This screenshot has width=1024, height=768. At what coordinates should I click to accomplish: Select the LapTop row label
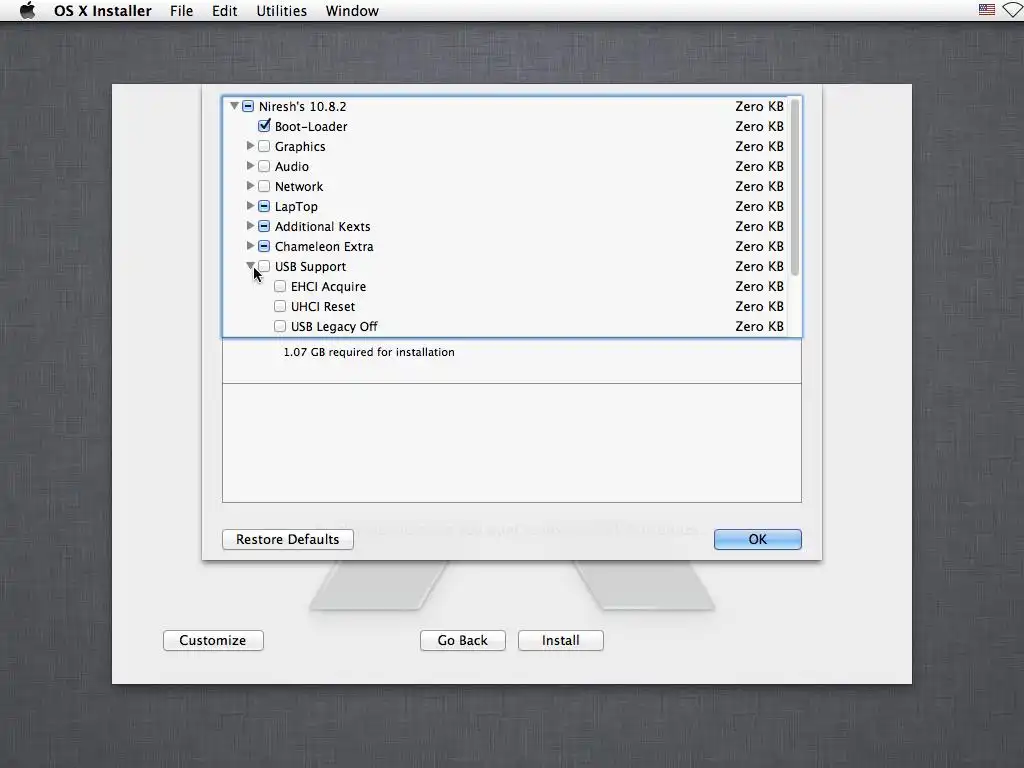point(296,207)
